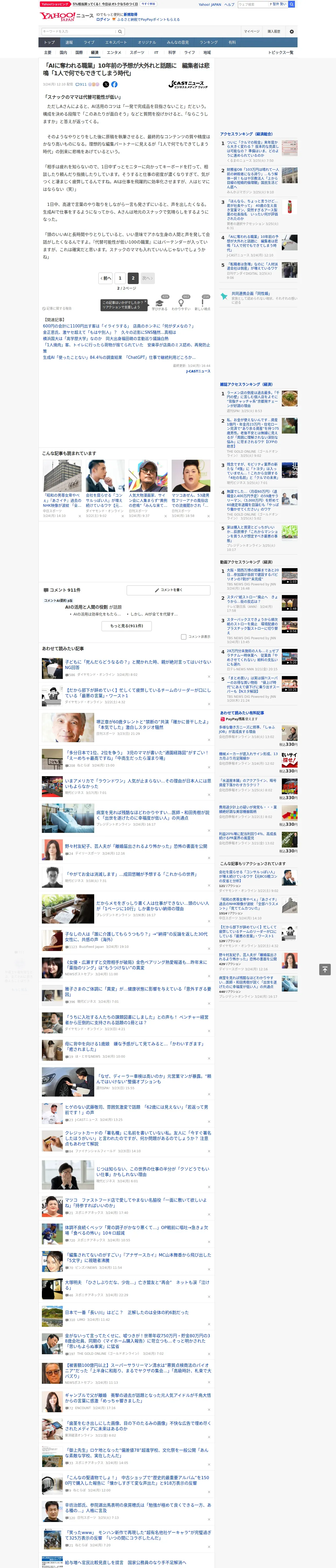Open 購入履歴 link

tap(274, 31)
